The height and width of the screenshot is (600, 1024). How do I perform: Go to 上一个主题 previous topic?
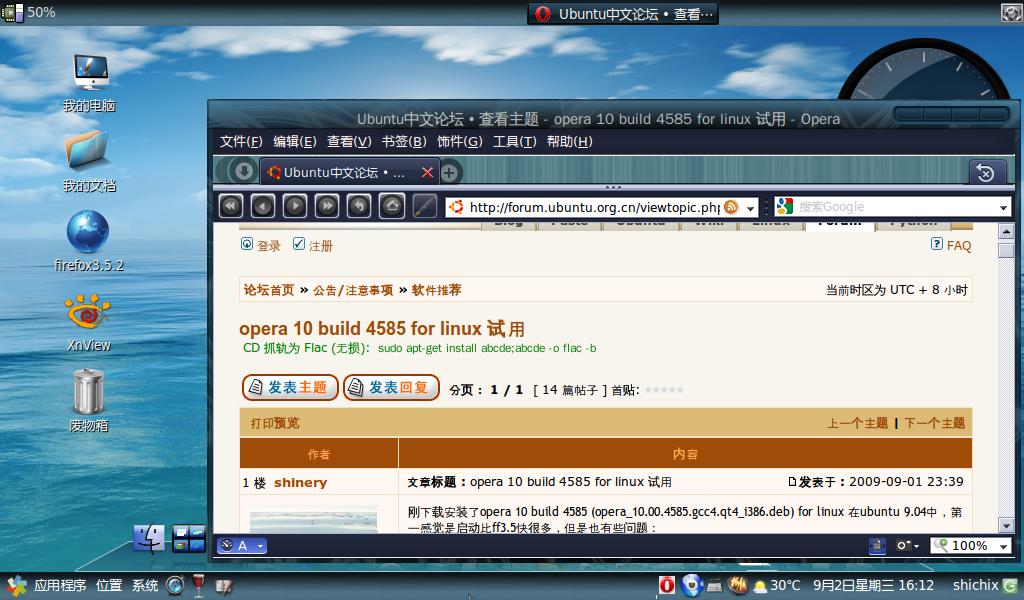click(857, 423)
